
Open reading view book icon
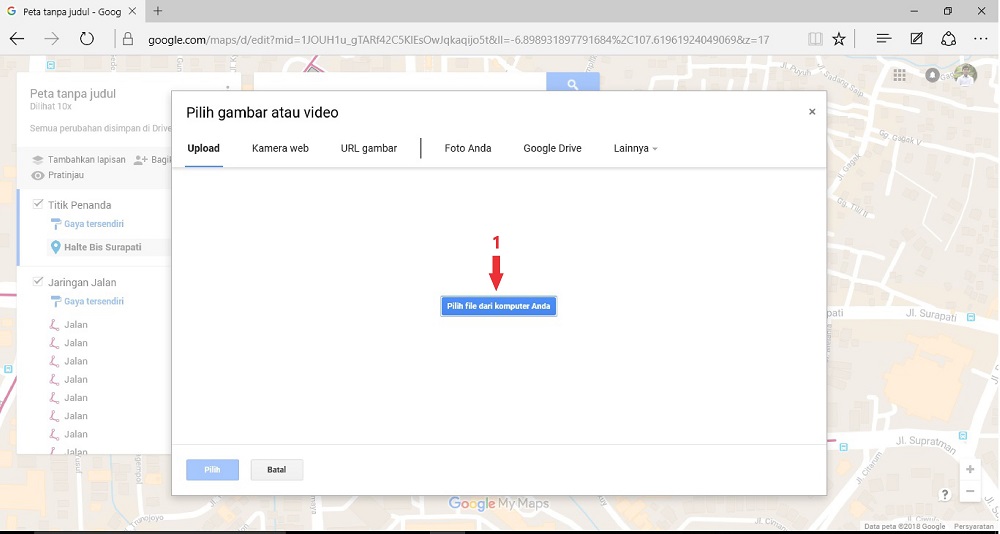[x=814, y=39]
